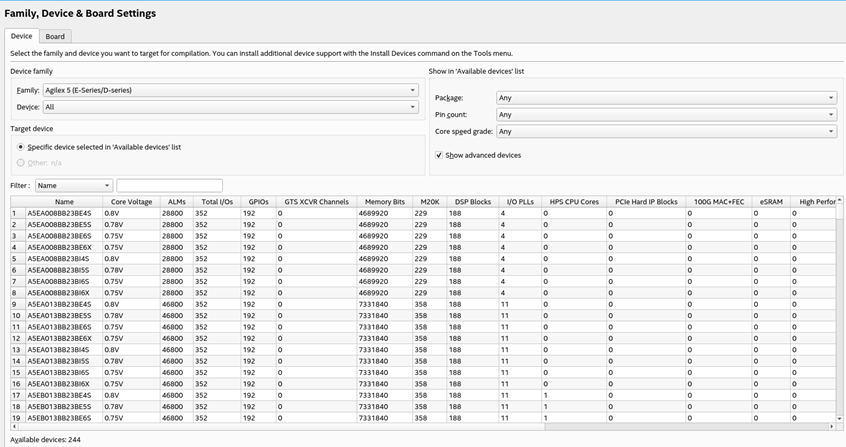Open the Core speed grade dropdown

pos(666,131)
